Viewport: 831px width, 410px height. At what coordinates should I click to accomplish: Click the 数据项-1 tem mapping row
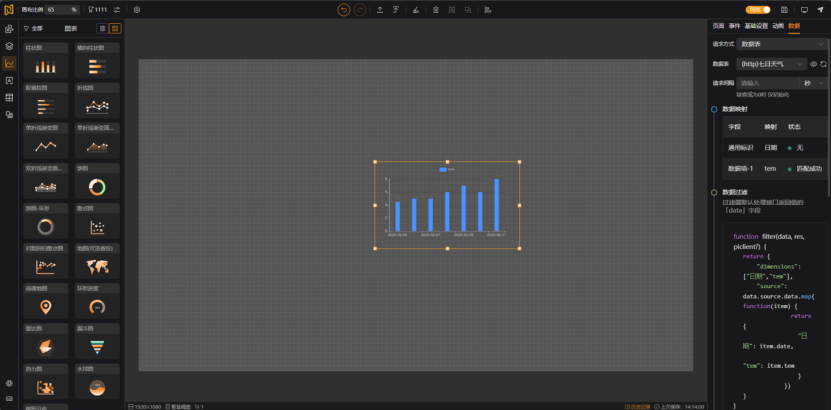775,169
